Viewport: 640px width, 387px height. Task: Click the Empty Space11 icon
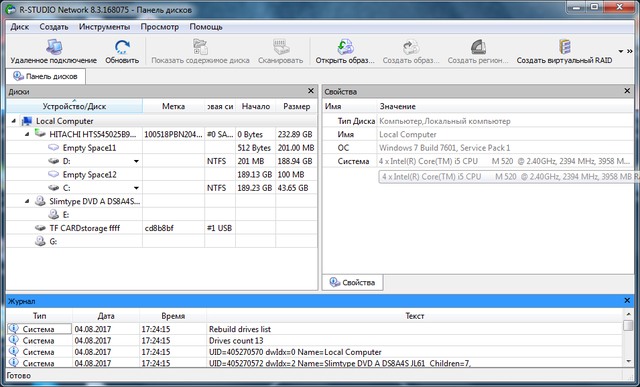tap(53, 147)
